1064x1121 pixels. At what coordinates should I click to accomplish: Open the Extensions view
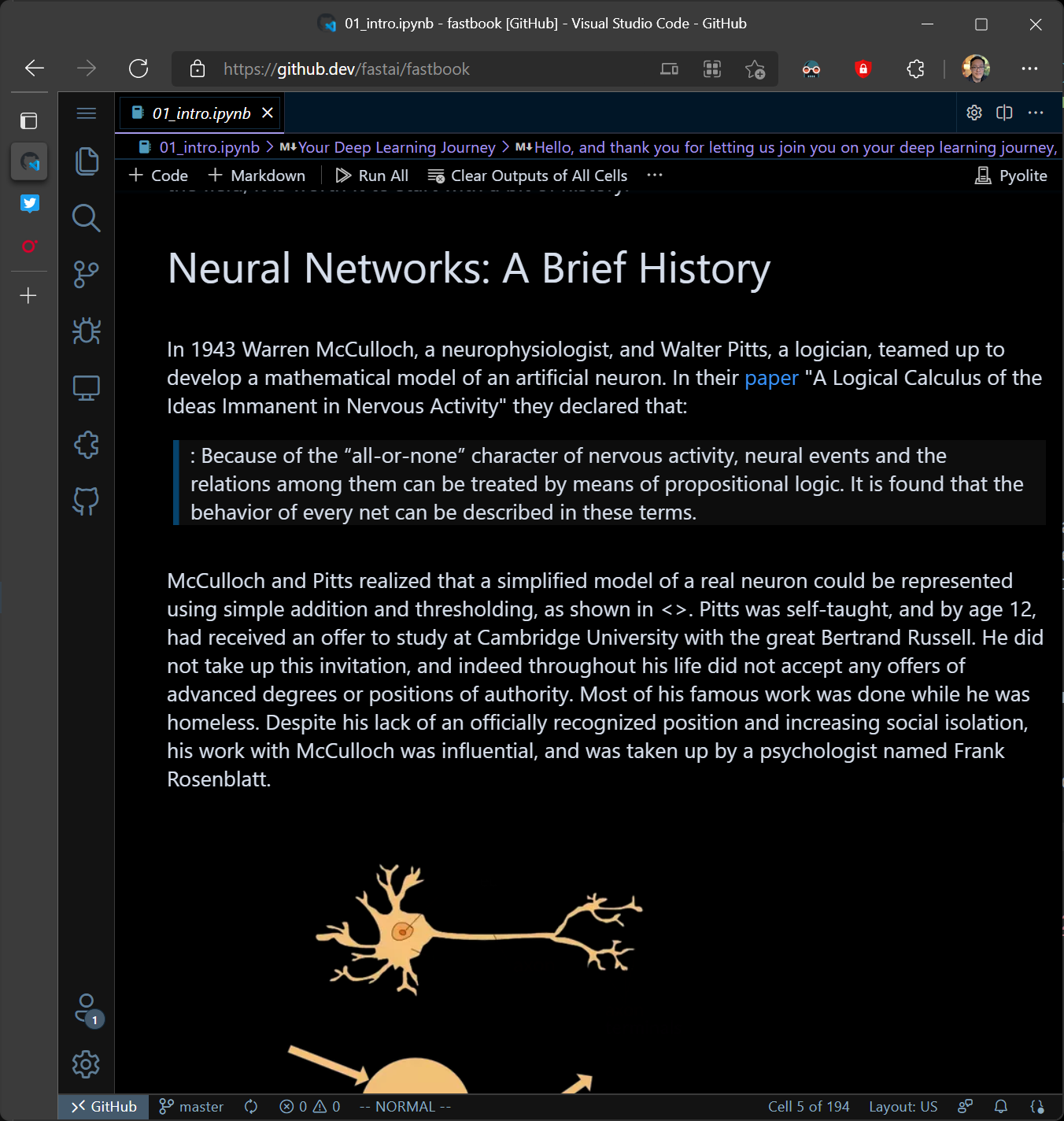click(86, 445)
